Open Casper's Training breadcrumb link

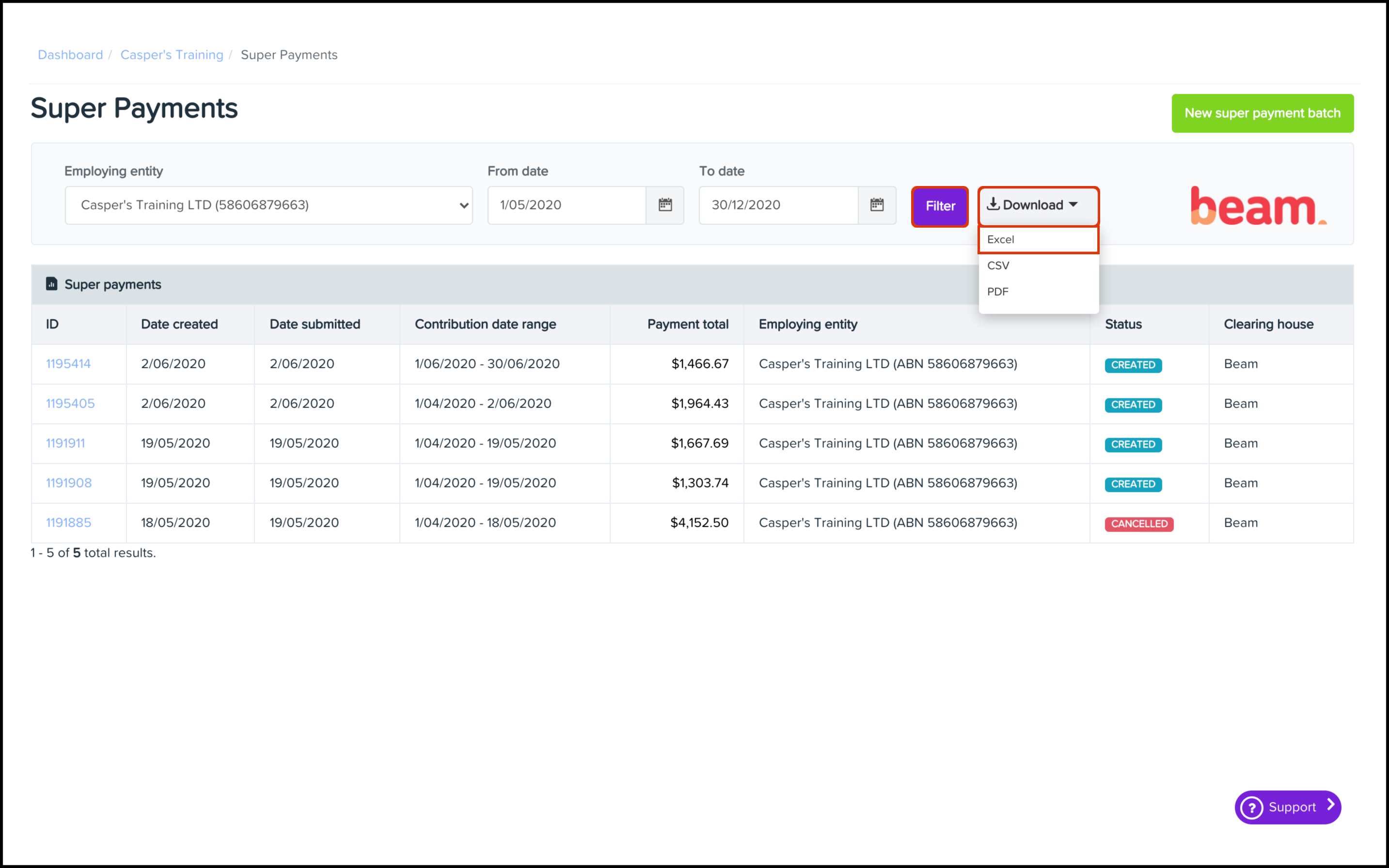tap(172, 55)
